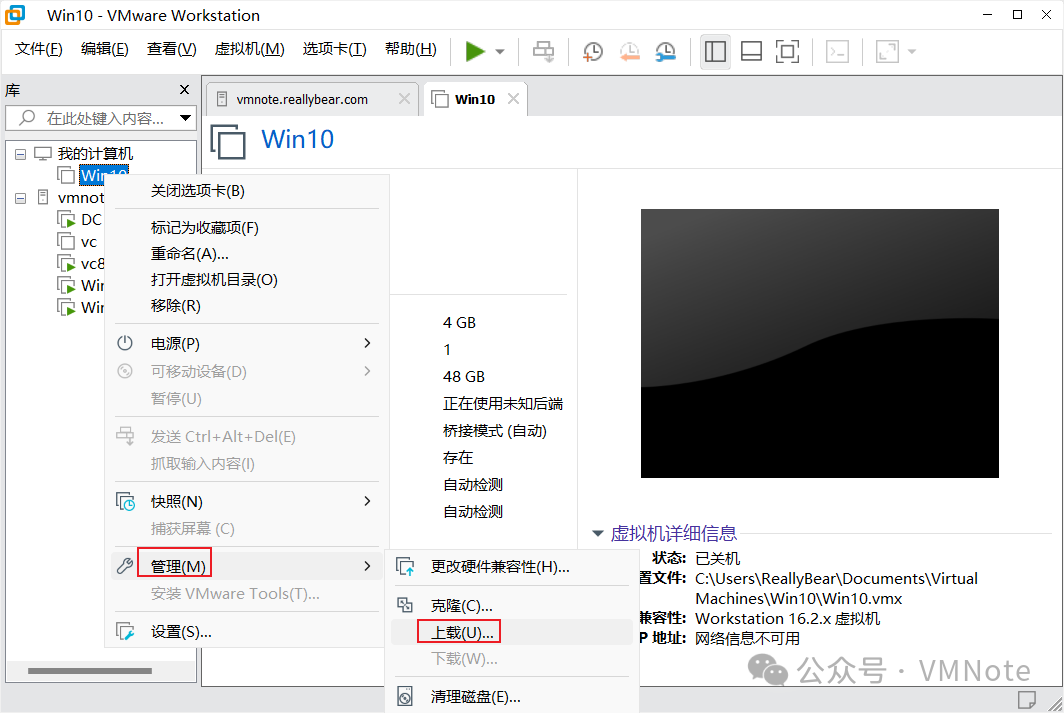Choose 克隆(C)... in manage submenu
Screen dimensions: 1064x713
(x=461, y=606)
